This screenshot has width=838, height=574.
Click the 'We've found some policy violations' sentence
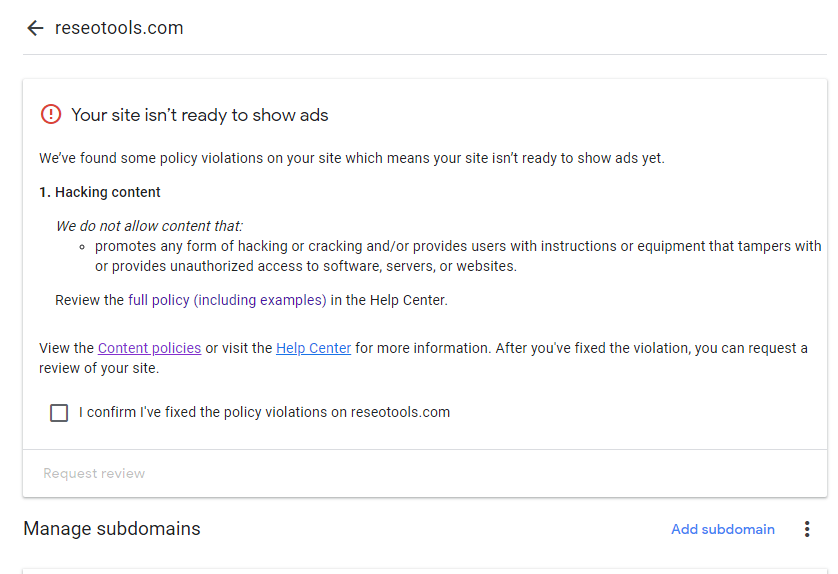pos(352,158)
